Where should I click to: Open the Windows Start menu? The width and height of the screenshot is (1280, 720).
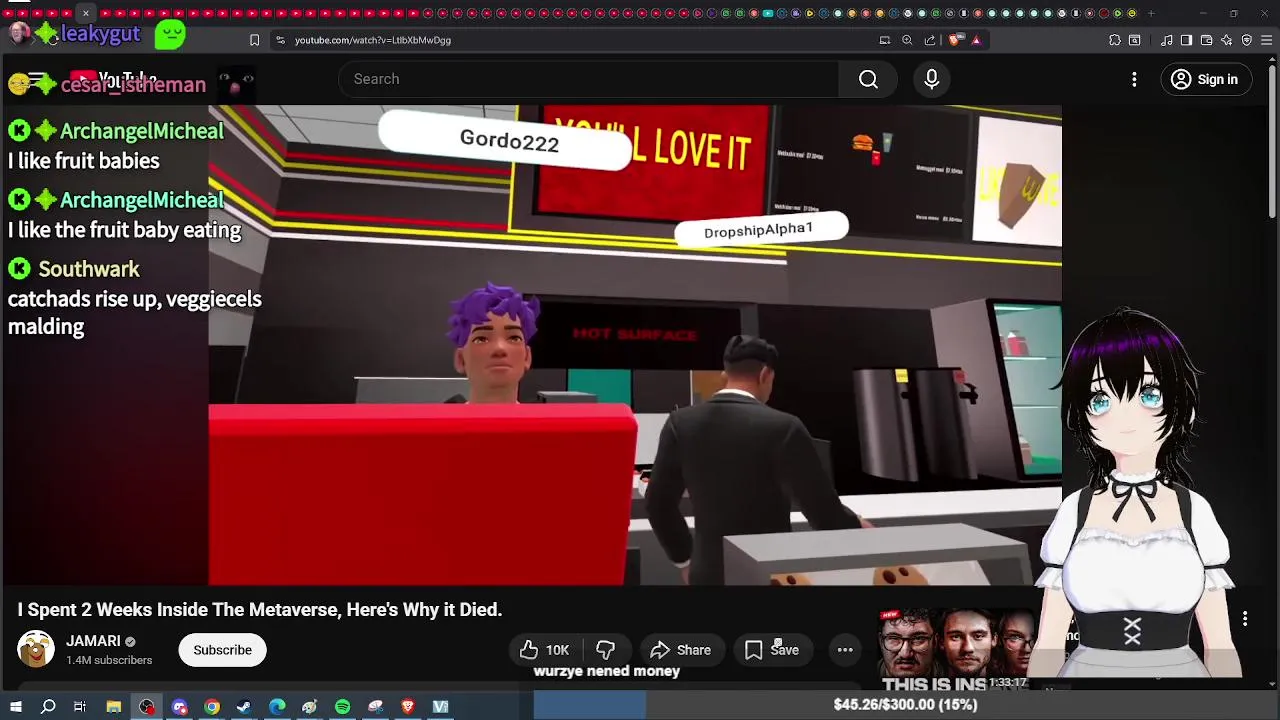coord(16,707)
